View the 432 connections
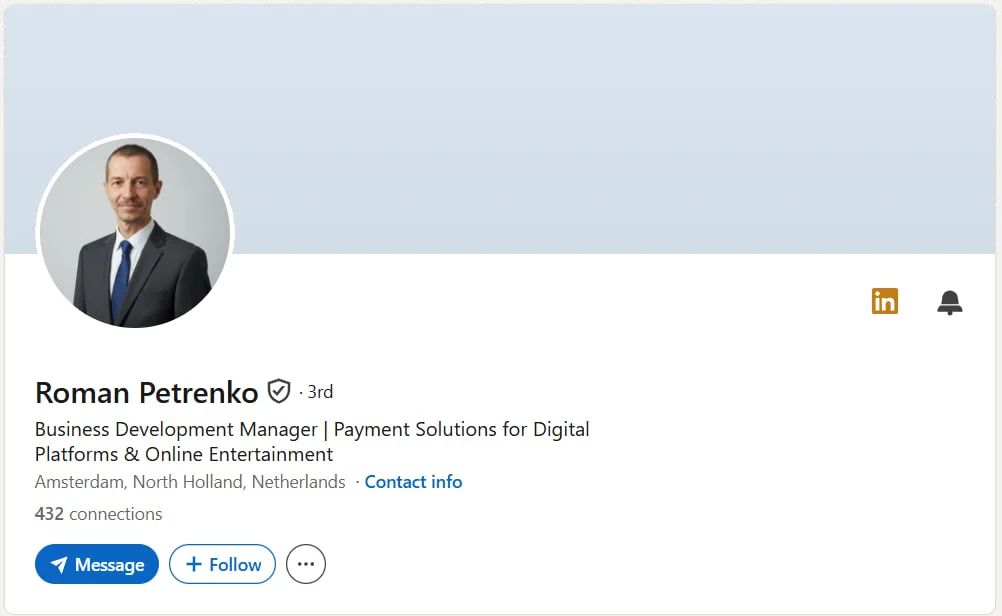 (x=98, y=514)
